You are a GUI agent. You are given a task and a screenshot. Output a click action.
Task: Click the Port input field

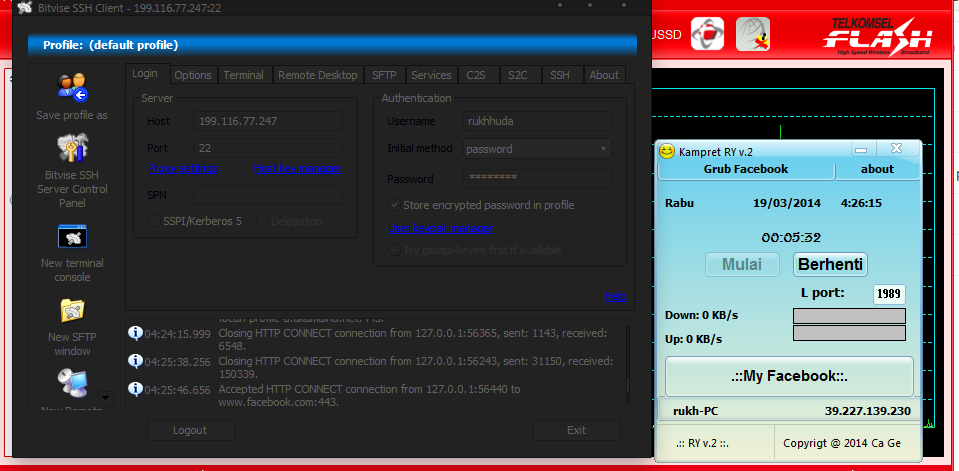[268, 148]
